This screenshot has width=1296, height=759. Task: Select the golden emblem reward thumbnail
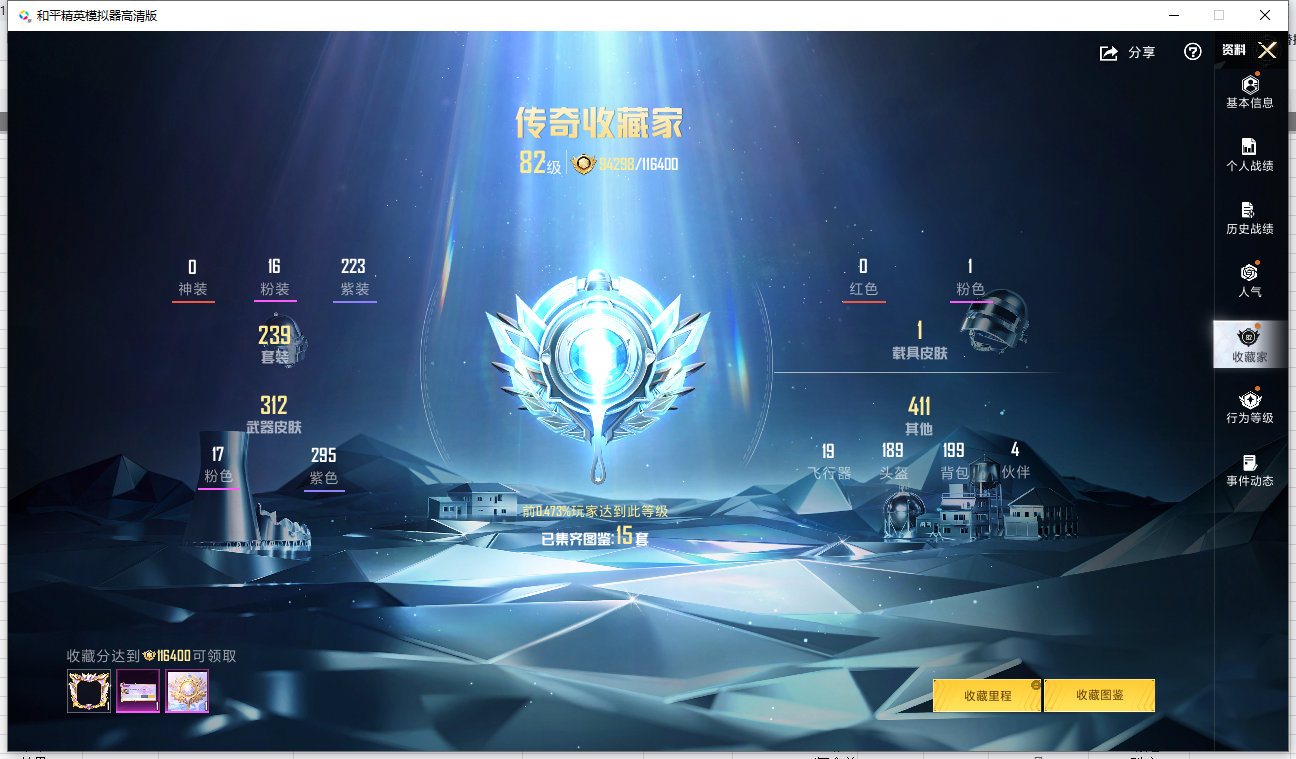187,691
